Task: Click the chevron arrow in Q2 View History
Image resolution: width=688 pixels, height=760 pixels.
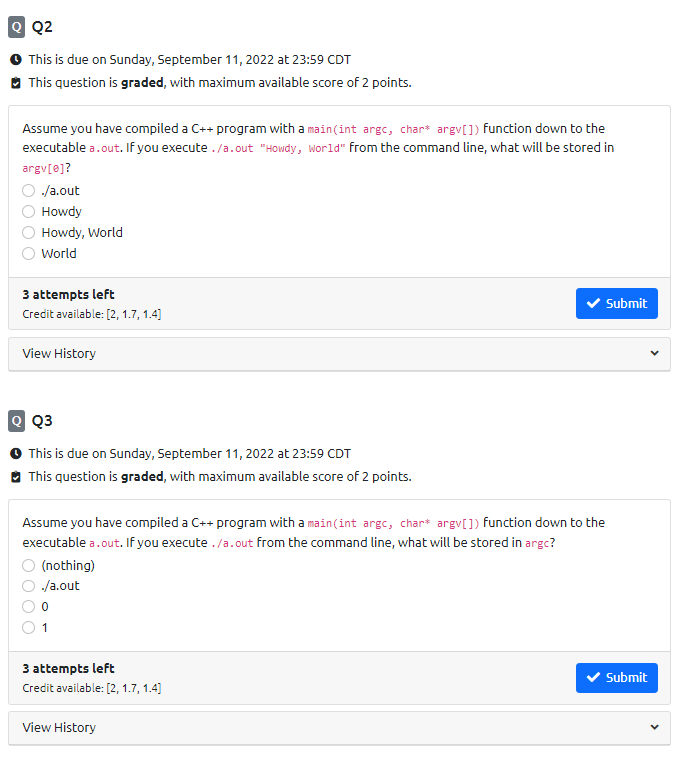Action: (x=655, y=353)
